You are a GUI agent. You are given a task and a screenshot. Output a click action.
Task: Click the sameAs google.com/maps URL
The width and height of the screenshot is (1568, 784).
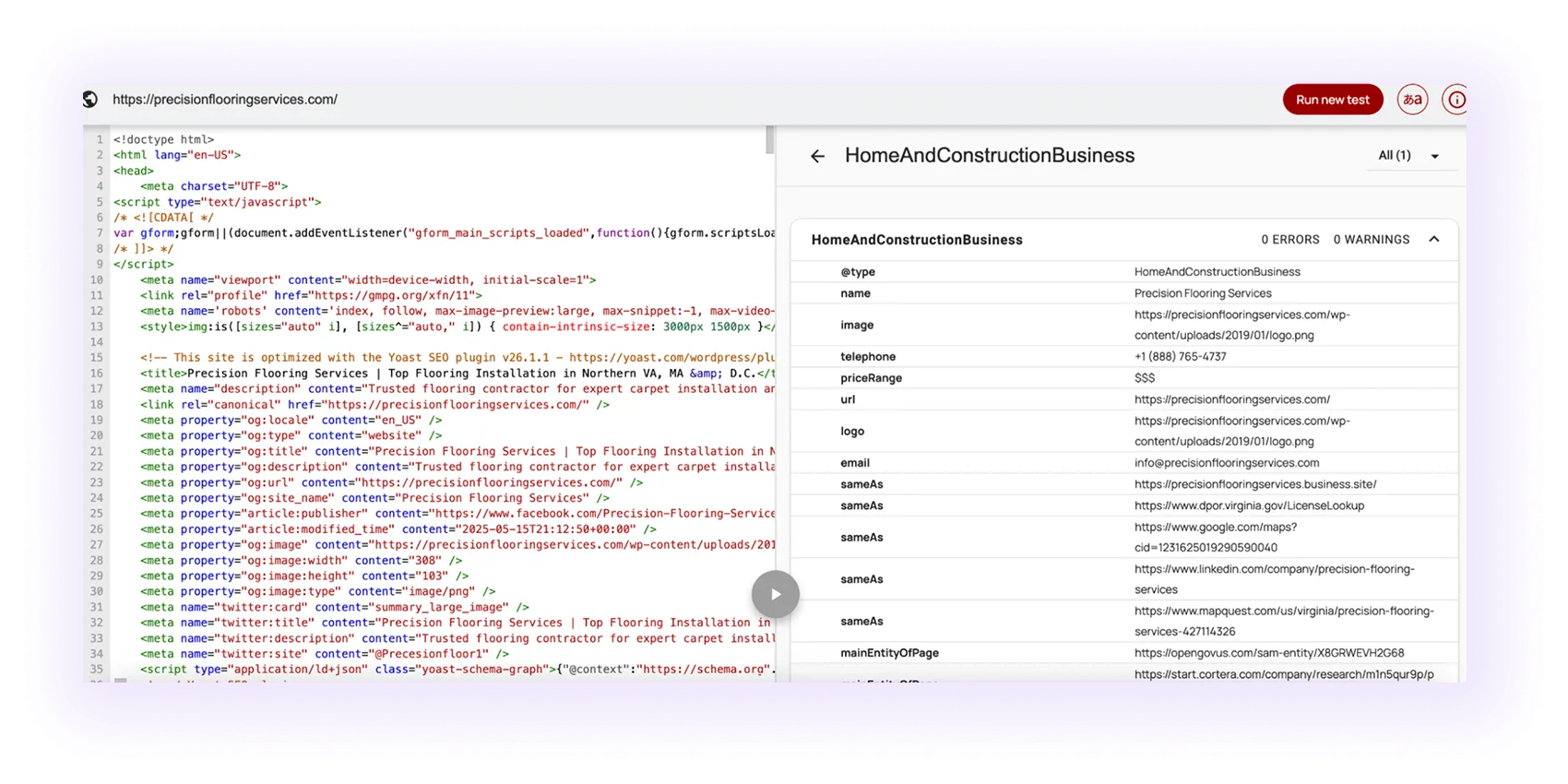click(x=1216, y=537)
